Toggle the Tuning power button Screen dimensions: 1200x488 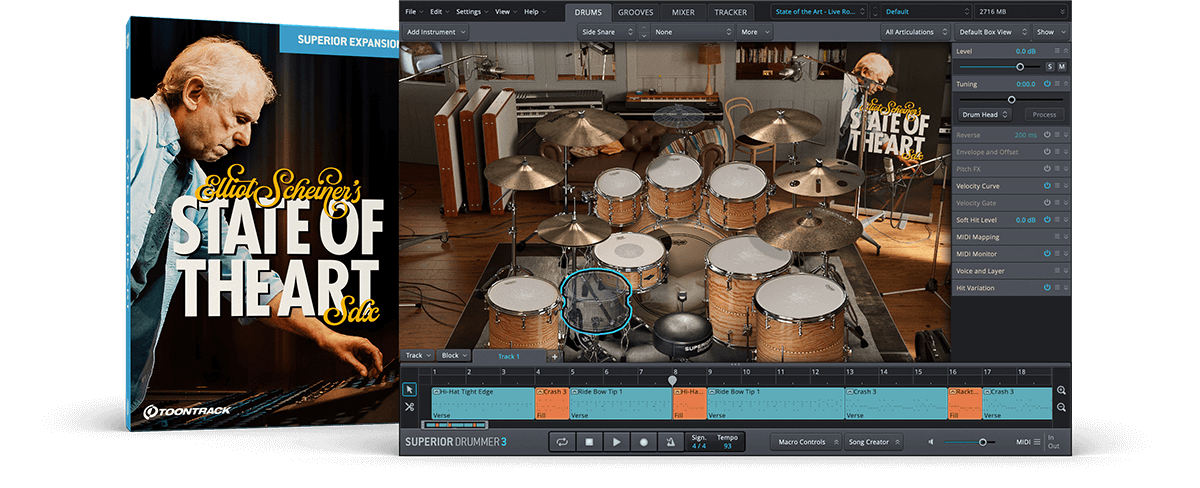pos(1047,84)
